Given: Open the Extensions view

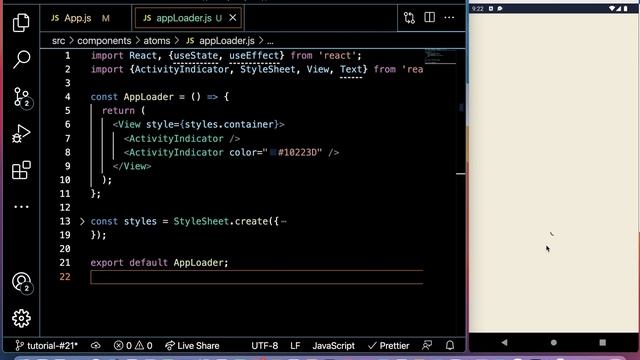Looking at the screenshot, I should [21, 170].
